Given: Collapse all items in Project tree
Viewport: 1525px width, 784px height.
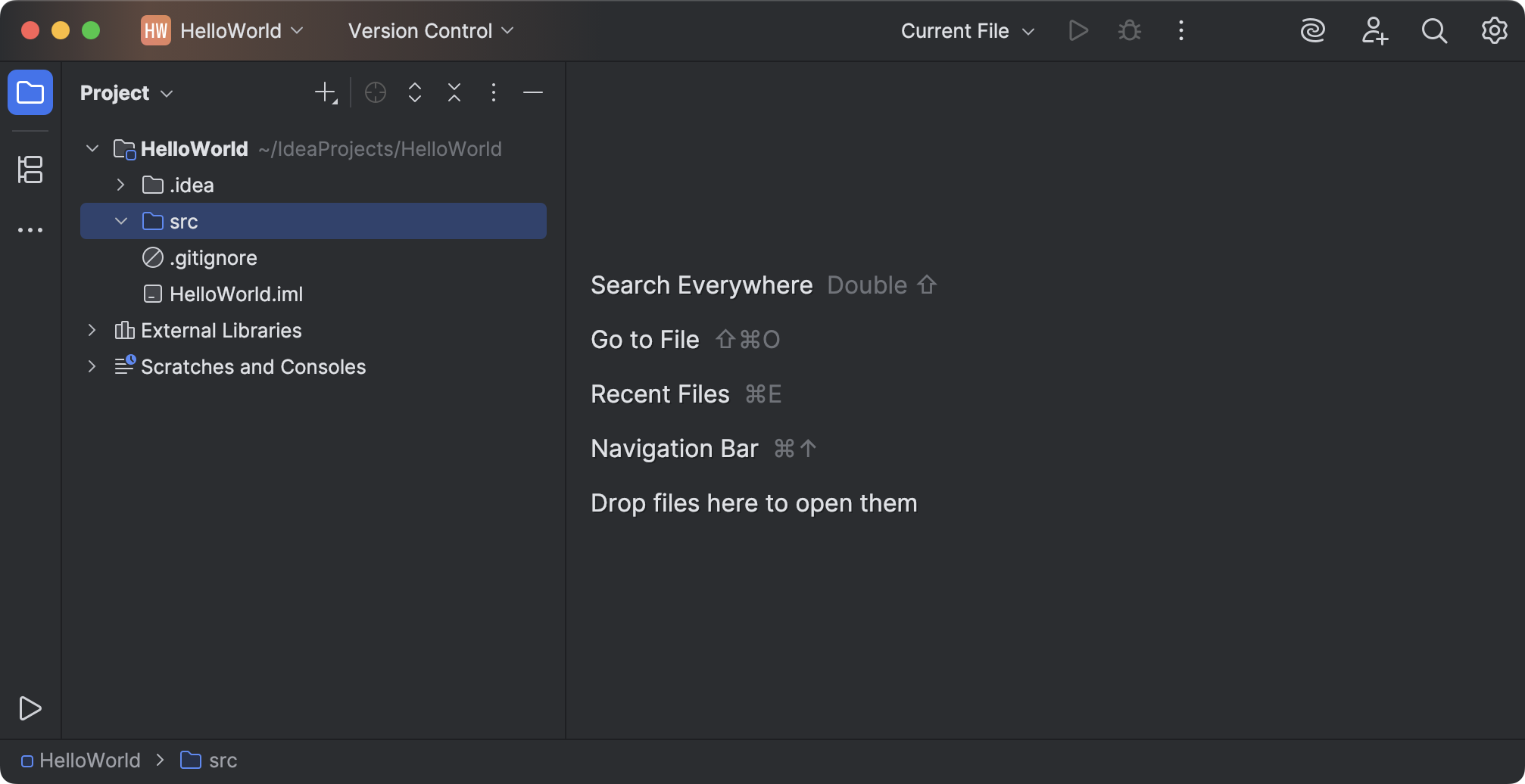Looking at the screenshot, I should point(454,92).
